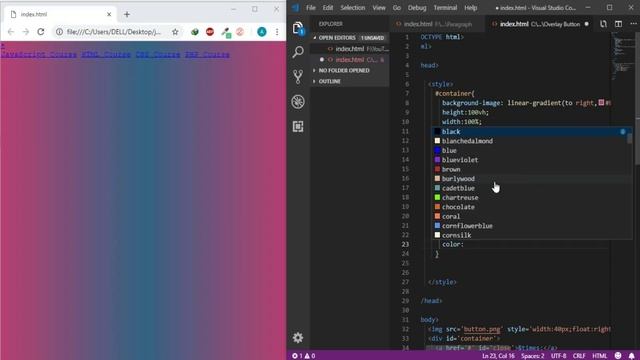Image resolution: width=640 pixels, height=360 pixels.
Task: Select first index.html in Open Editors list
Action: point(350,49)
